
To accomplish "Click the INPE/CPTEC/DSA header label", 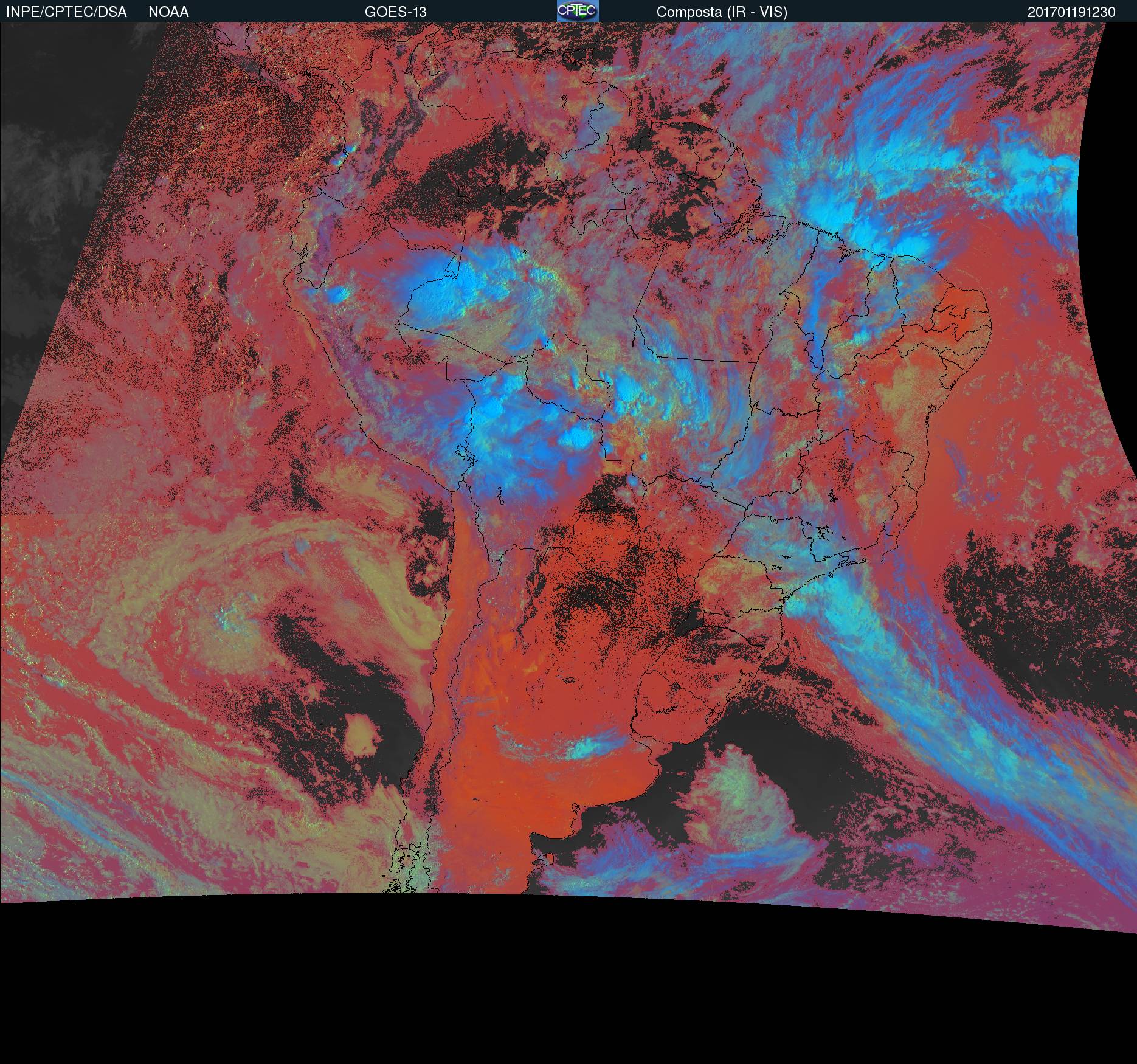I will 66,12.
